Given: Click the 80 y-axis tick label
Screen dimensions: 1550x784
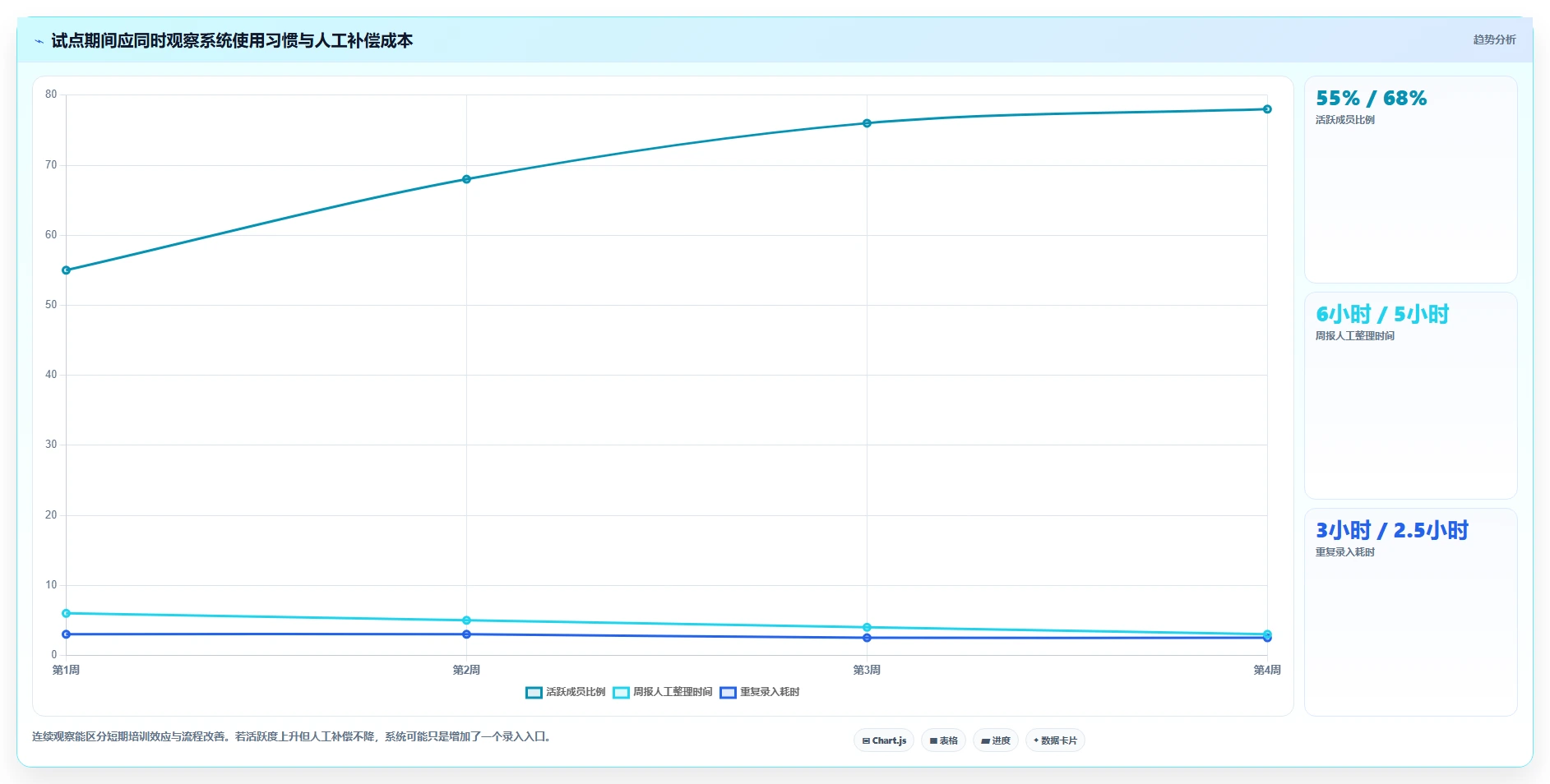Looking at the screenshot, I should coord(51,95).
